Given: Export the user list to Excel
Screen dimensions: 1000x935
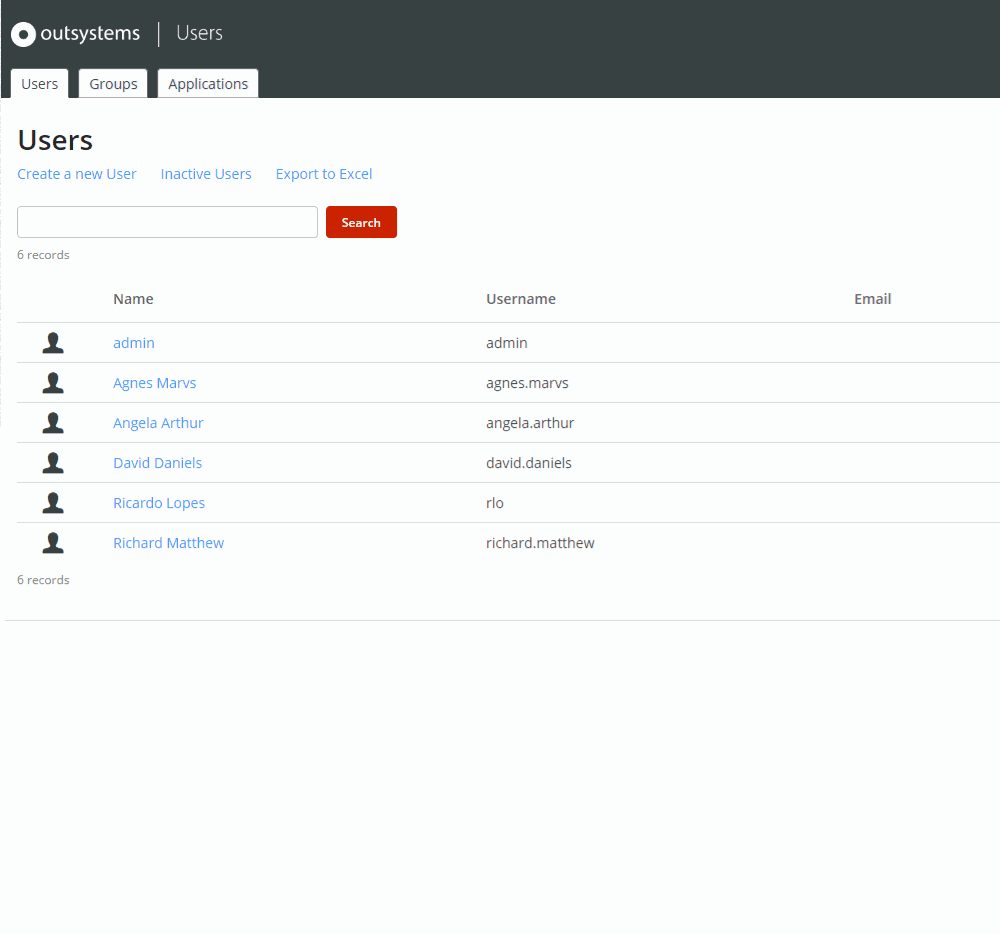Looking at the screenshot, I should click(323, 173).
